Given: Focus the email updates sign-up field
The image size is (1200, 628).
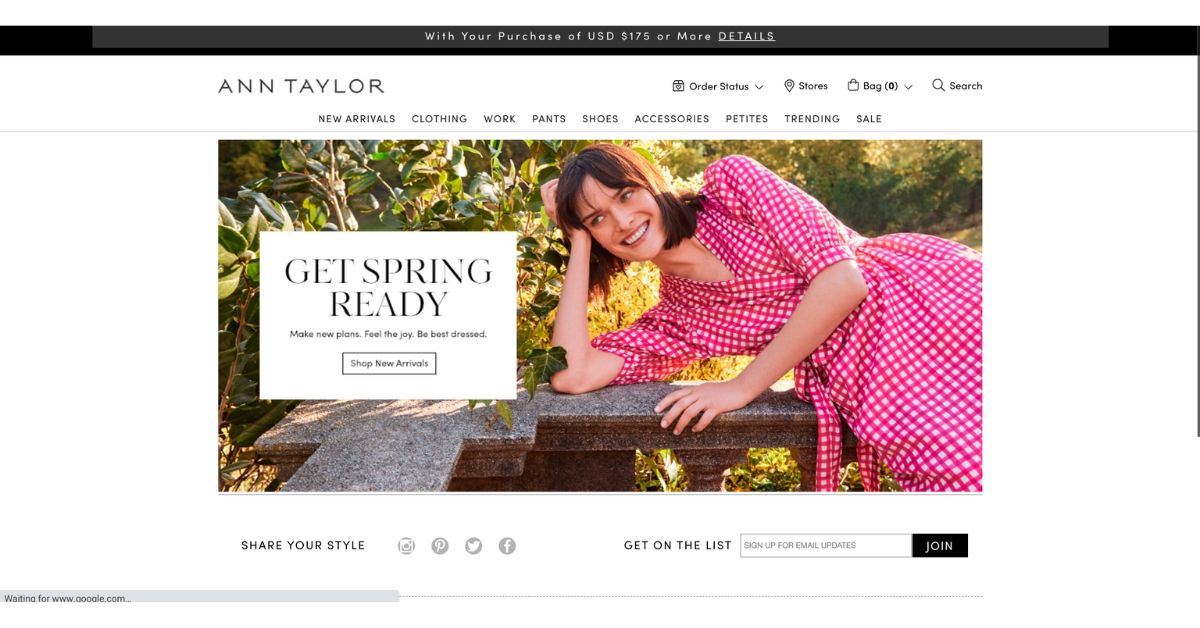Looking at the screenshot, I should pos(826,546).
